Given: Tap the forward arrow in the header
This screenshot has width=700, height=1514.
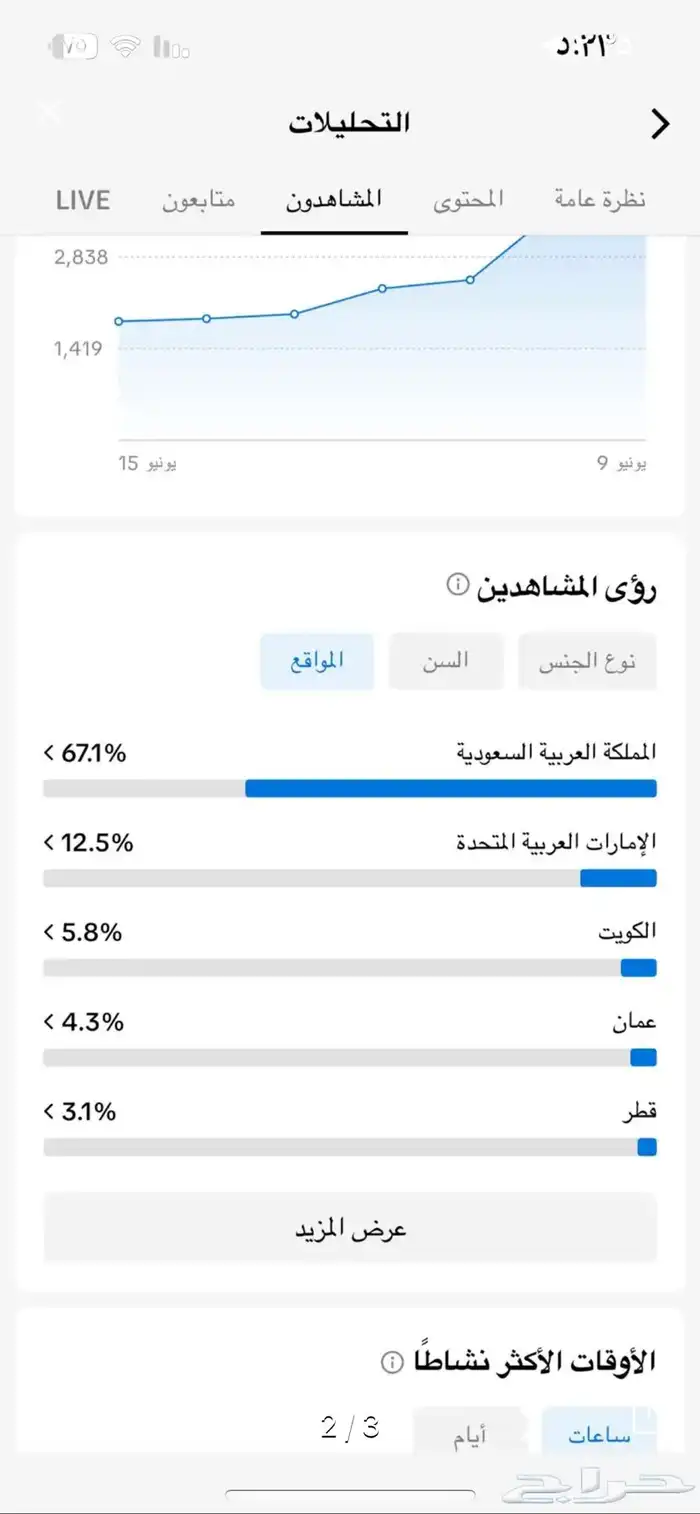Looking at the screenshot, I should (660, 124).
